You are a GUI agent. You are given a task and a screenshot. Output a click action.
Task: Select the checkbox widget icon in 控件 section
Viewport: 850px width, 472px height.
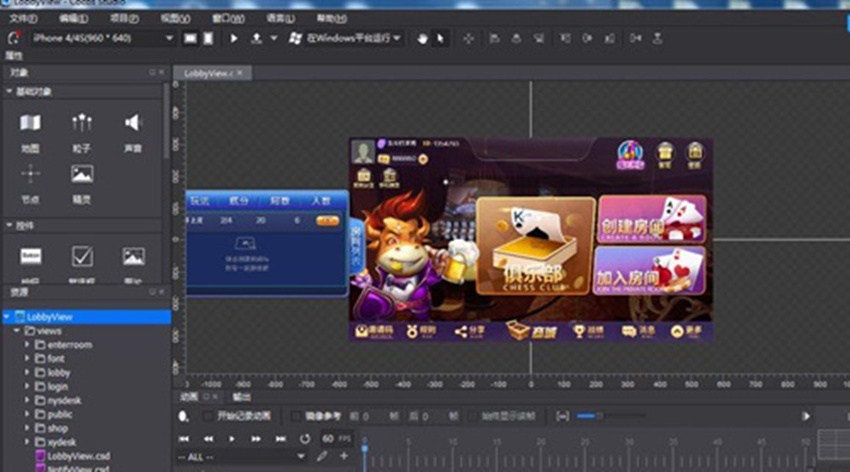82,257
